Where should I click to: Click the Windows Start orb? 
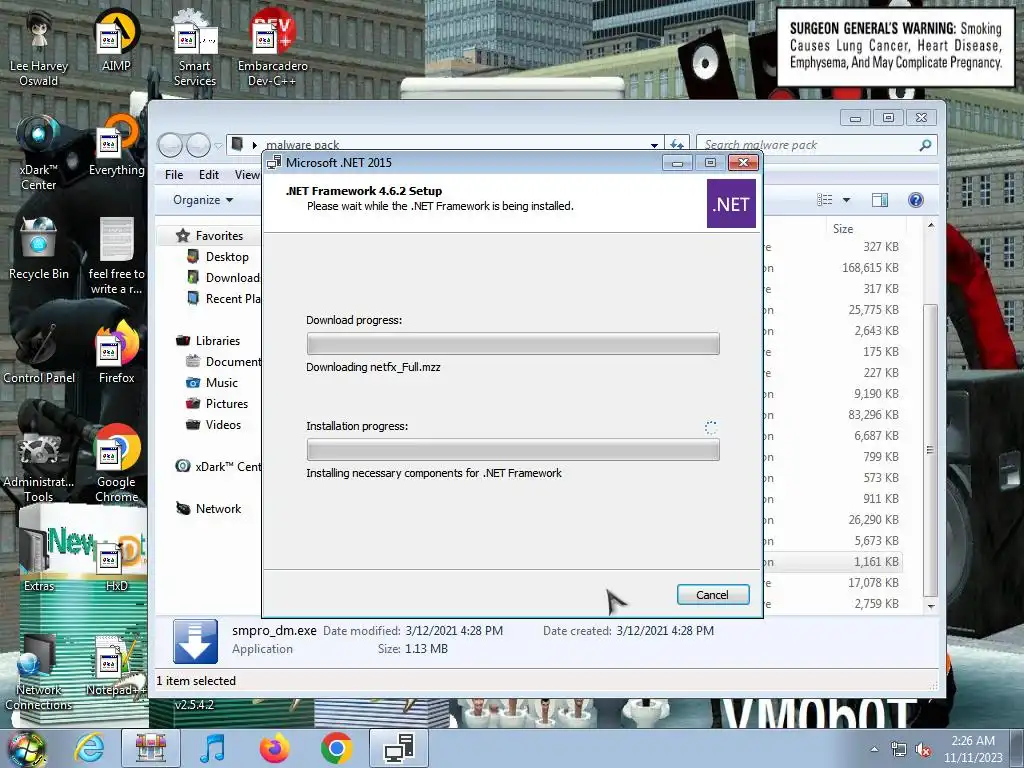(26, 748)
